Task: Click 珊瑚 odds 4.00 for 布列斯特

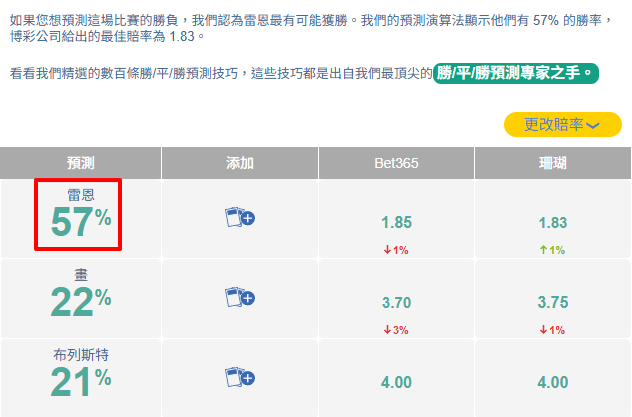Action: pyautogui.click(x=553, y=382)
